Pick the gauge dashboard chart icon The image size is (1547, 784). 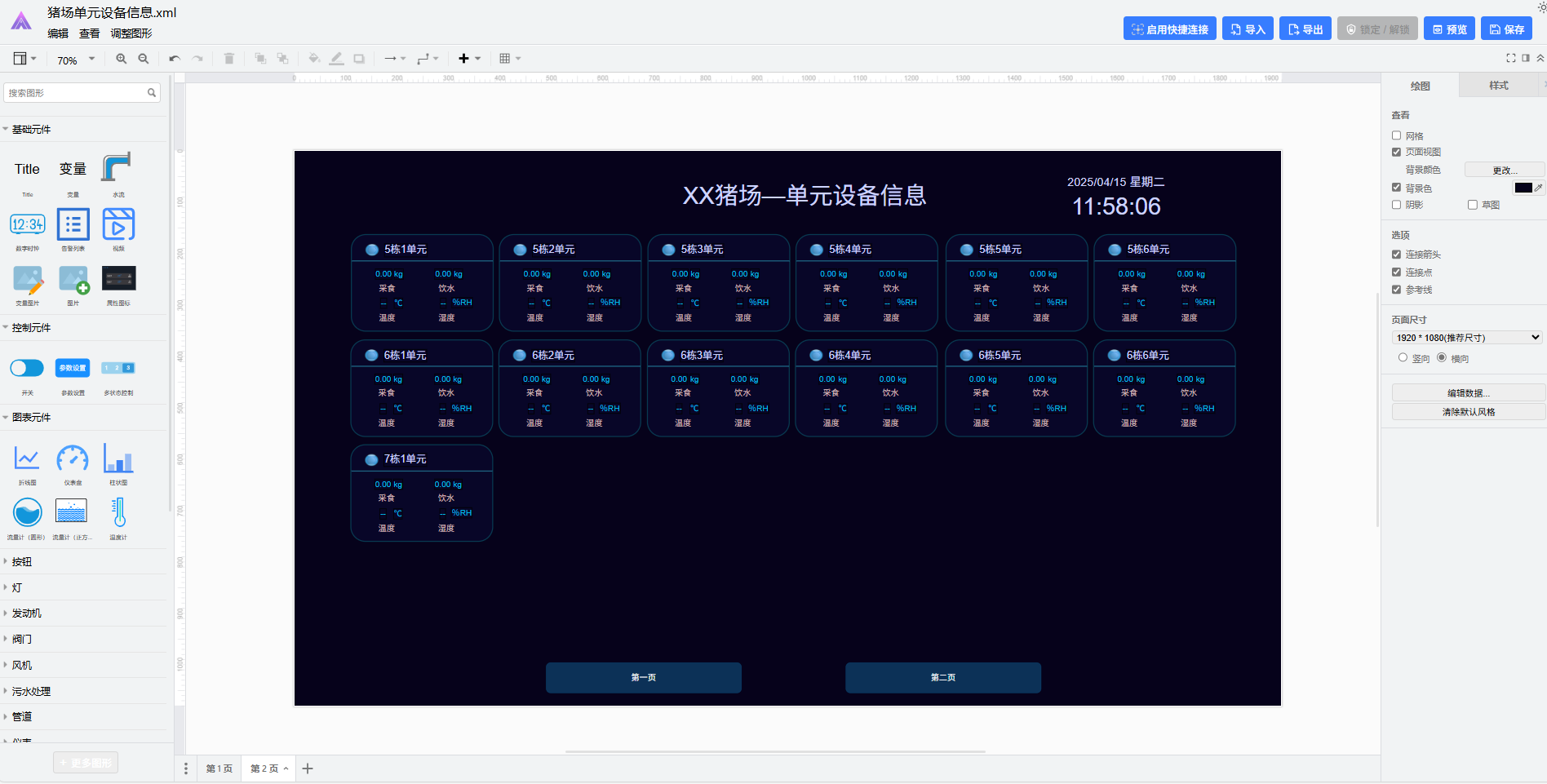point(73,459)
